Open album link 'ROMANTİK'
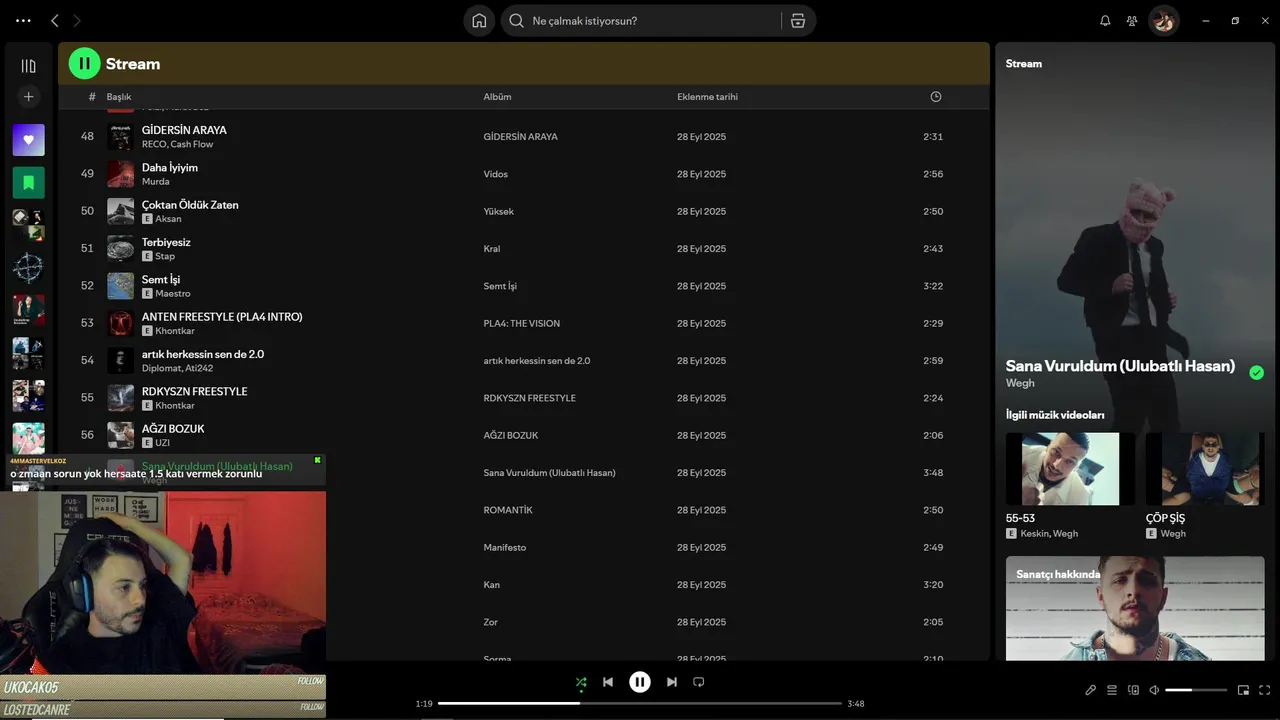The height and width of the screenshot is (720, 1280). [508, 510]
